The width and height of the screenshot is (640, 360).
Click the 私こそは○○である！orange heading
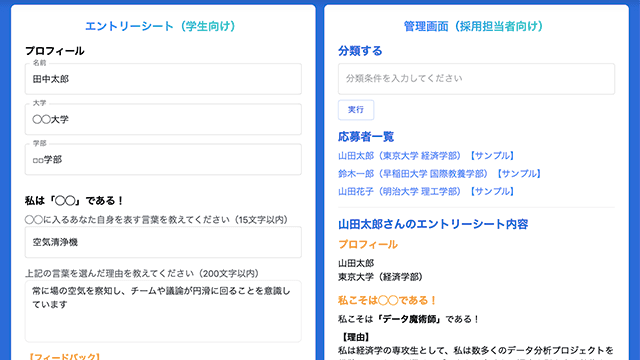[x=388, y=300]
